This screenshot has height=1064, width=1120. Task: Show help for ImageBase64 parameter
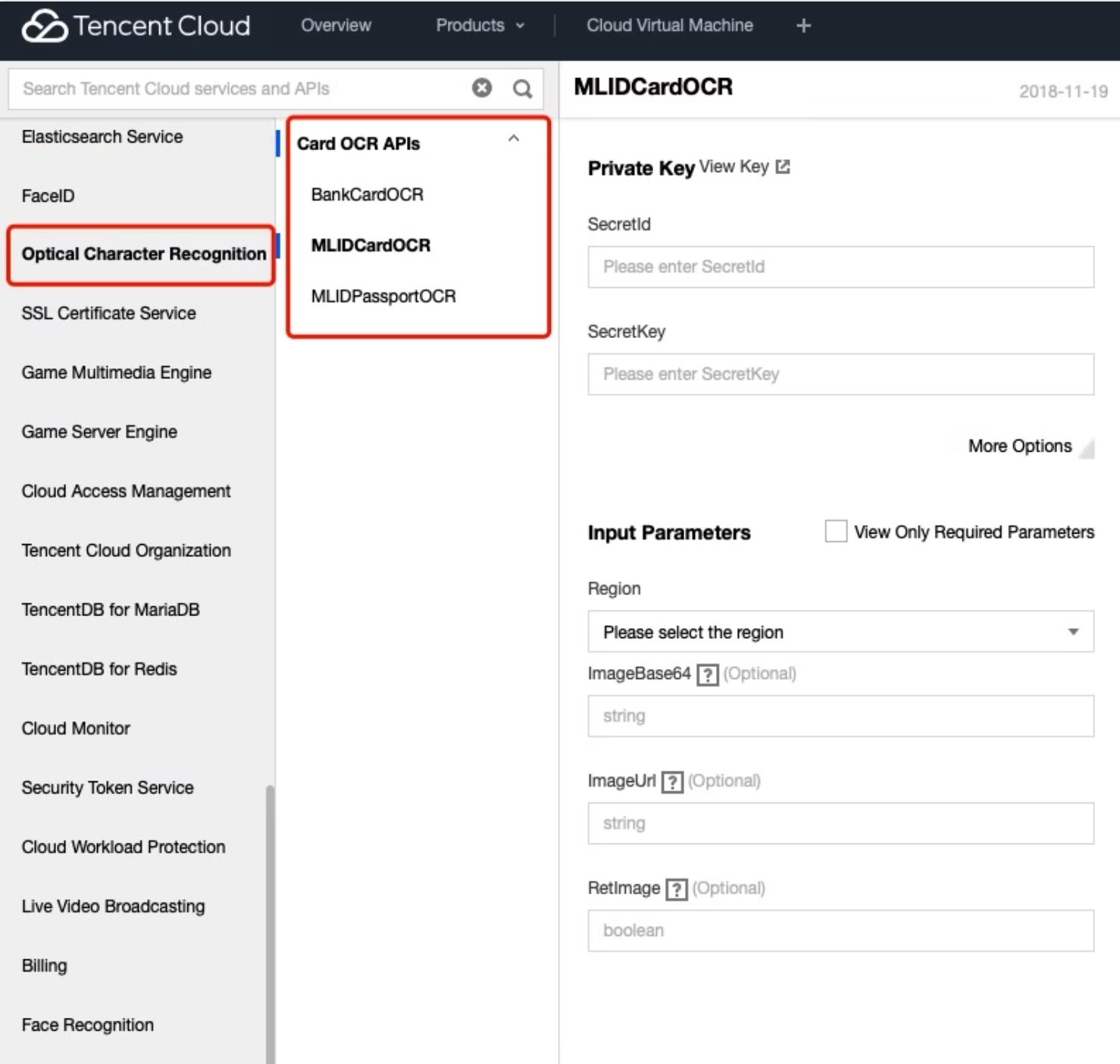tap(707, 674)
